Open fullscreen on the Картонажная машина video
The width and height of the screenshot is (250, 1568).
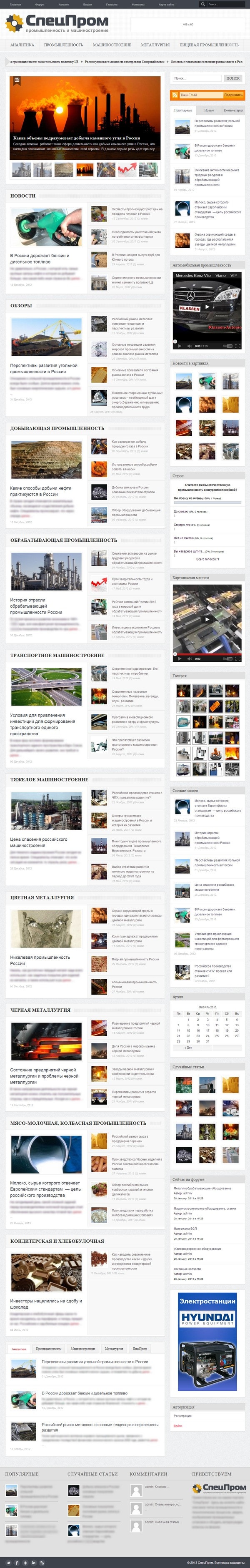pyautogui.click(x=238, y=658)
